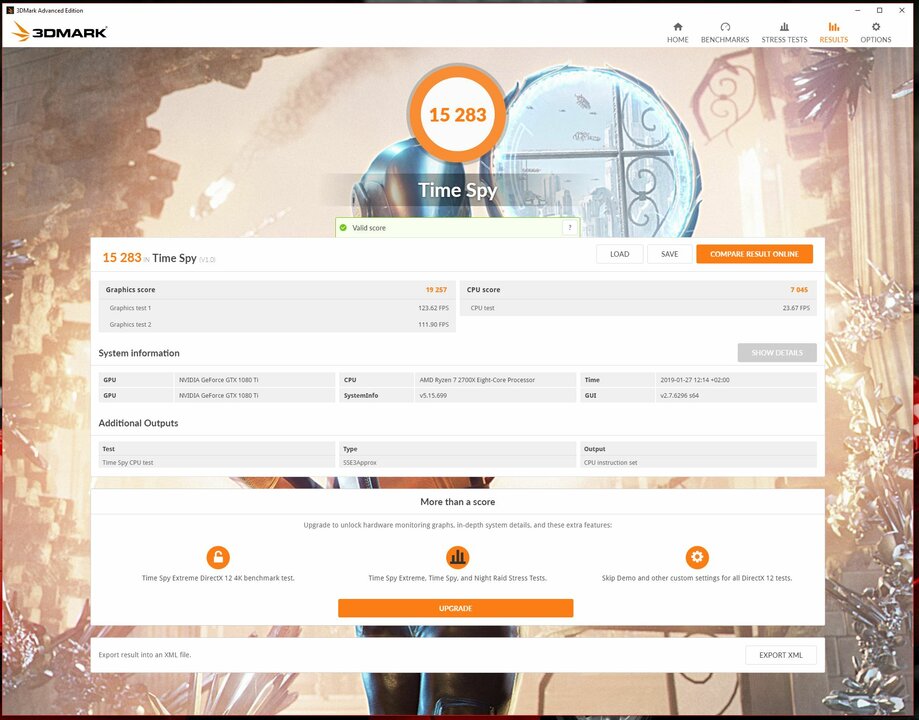Click the 15 283 score circle

[x=457, y=114]
